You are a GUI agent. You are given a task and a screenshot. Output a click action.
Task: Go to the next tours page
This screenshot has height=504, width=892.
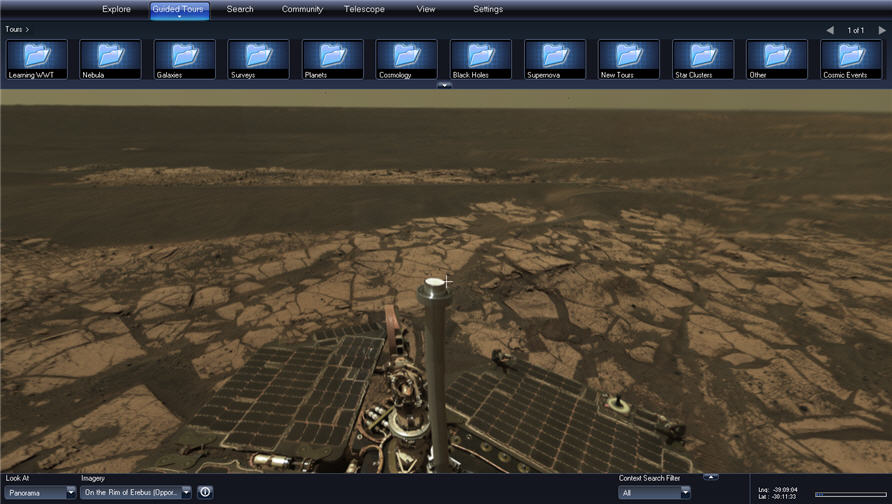click(x=881, y=30)
